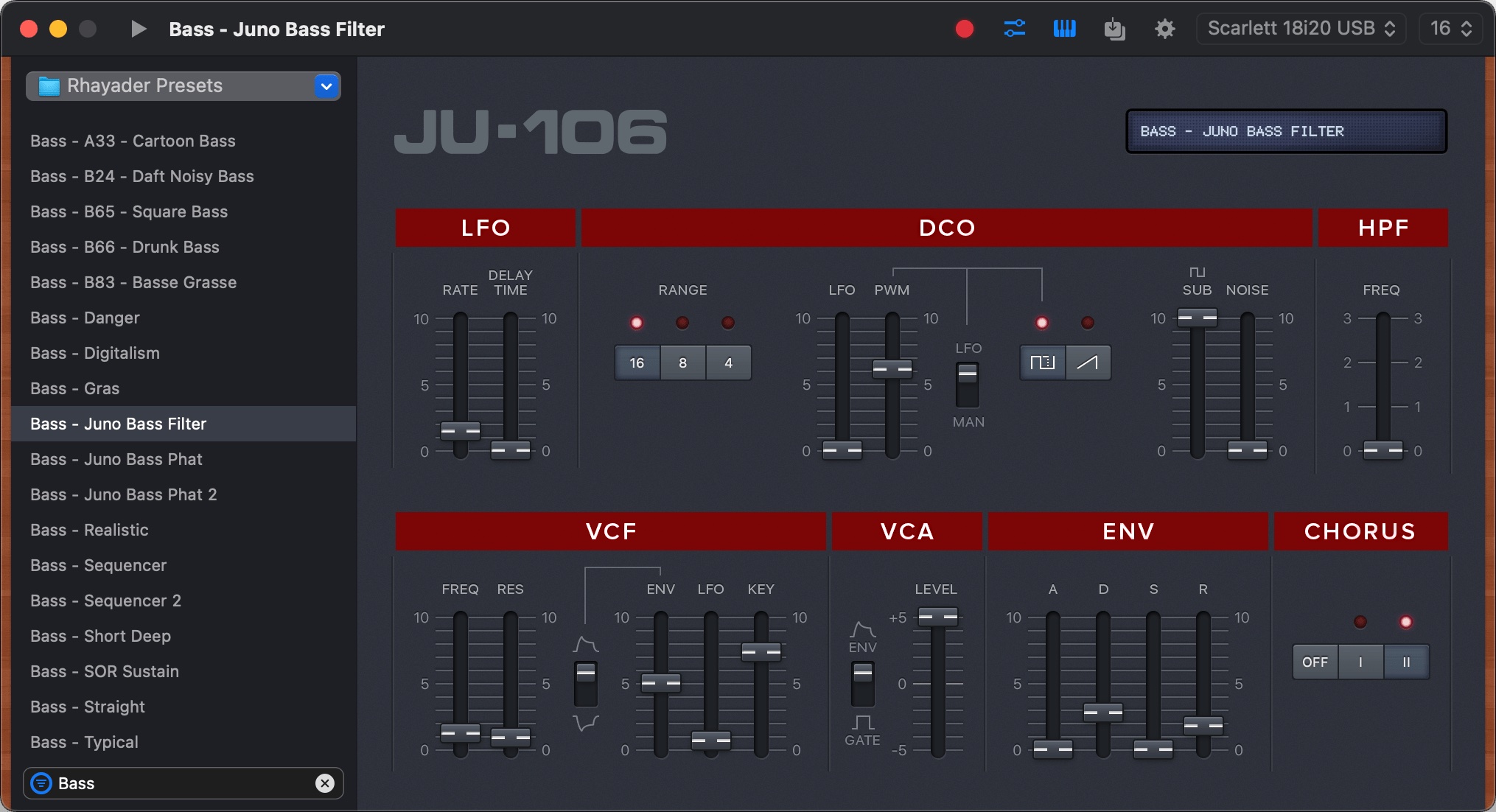Viewport: 1496px width, 812px height.
Task: Toggle Chorus mode to position II
Action: coord(1407,661)
